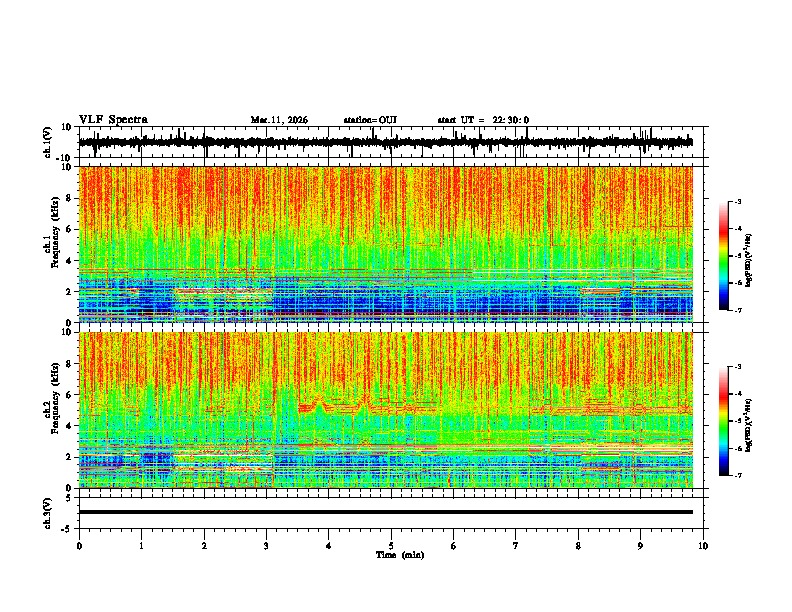Screen dimensions: 792x612
Task: Click the "station=OUI" header text
Action: tap(370, 120)
